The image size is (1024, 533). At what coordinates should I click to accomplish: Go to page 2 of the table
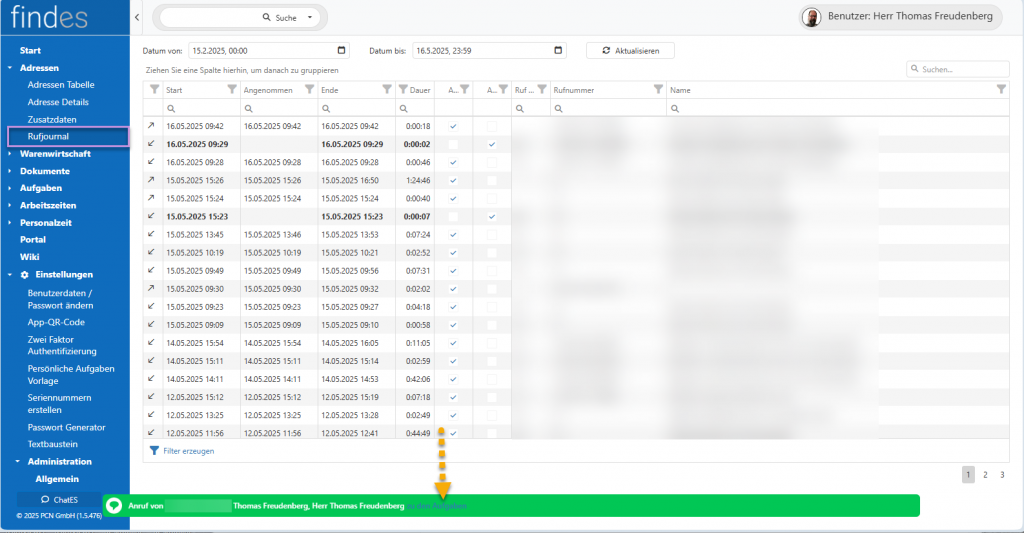click(984, 475)
